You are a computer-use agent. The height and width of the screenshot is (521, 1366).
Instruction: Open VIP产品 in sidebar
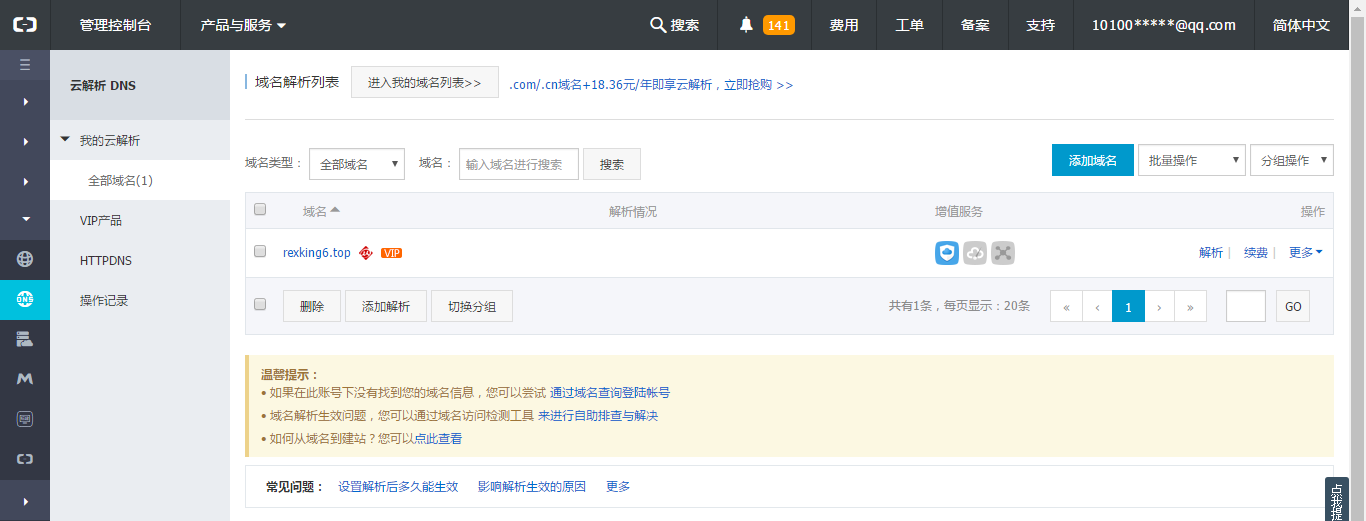point(140,220)
